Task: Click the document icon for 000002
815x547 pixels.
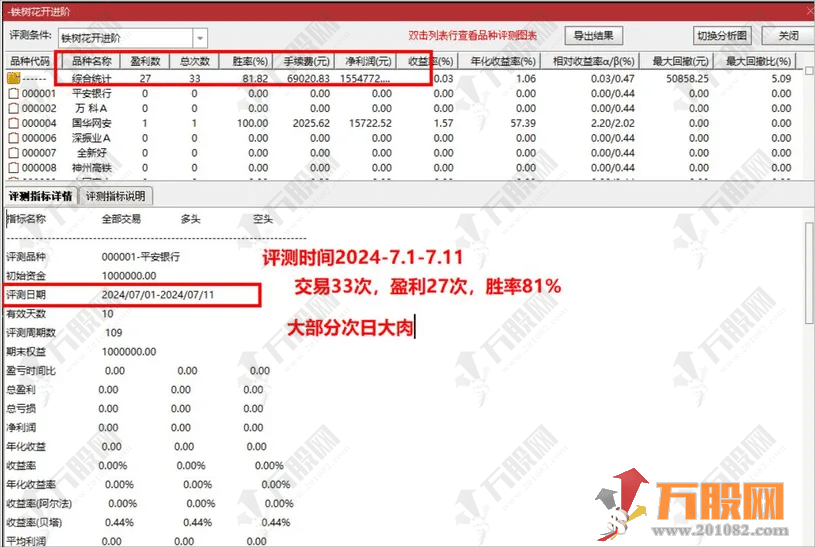Action: (x=14, y=108)
